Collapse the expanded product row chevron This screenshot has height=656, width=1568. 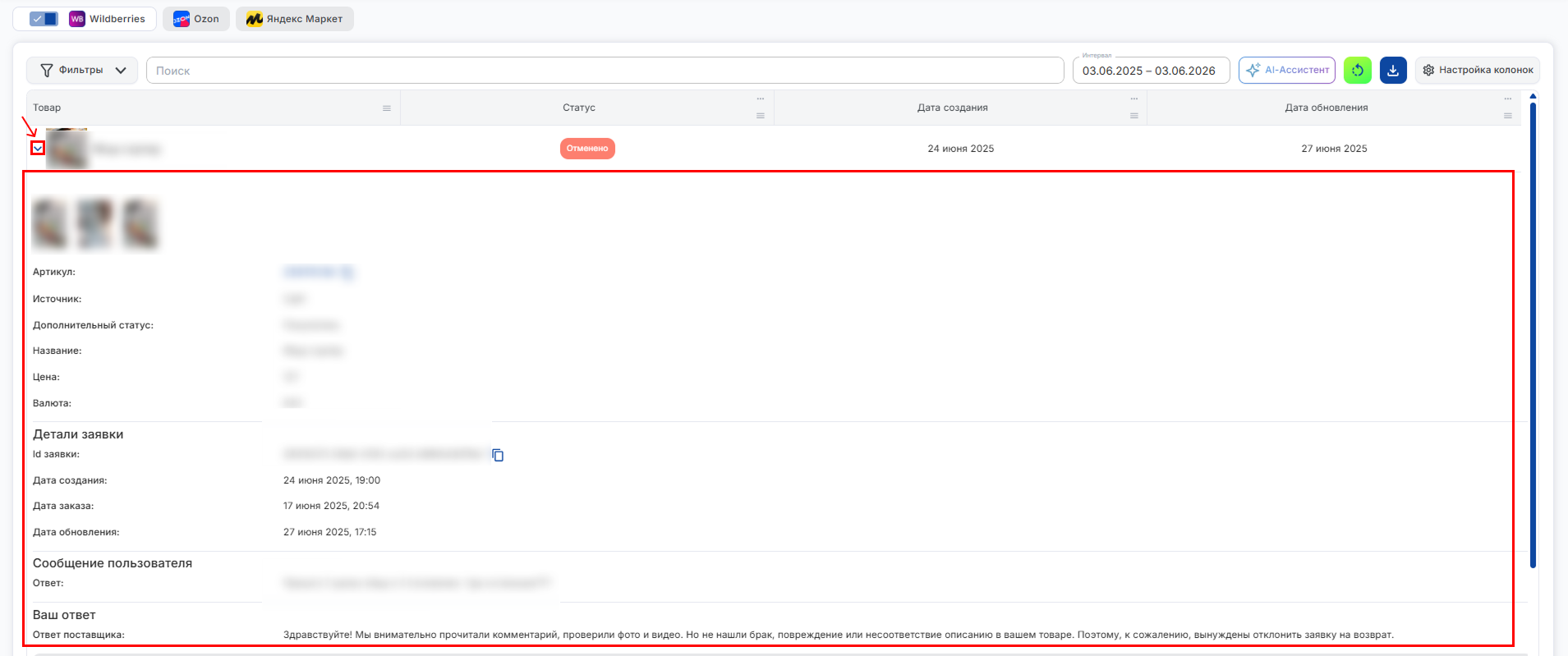click(38, 149)
